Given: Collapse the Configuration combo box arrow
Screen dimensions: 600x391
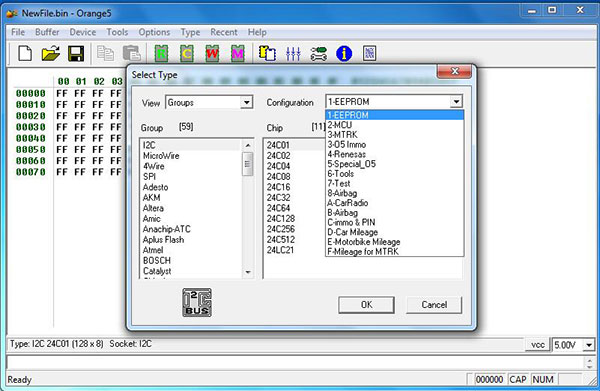Looking at the screenshot, I should [456, 102].
